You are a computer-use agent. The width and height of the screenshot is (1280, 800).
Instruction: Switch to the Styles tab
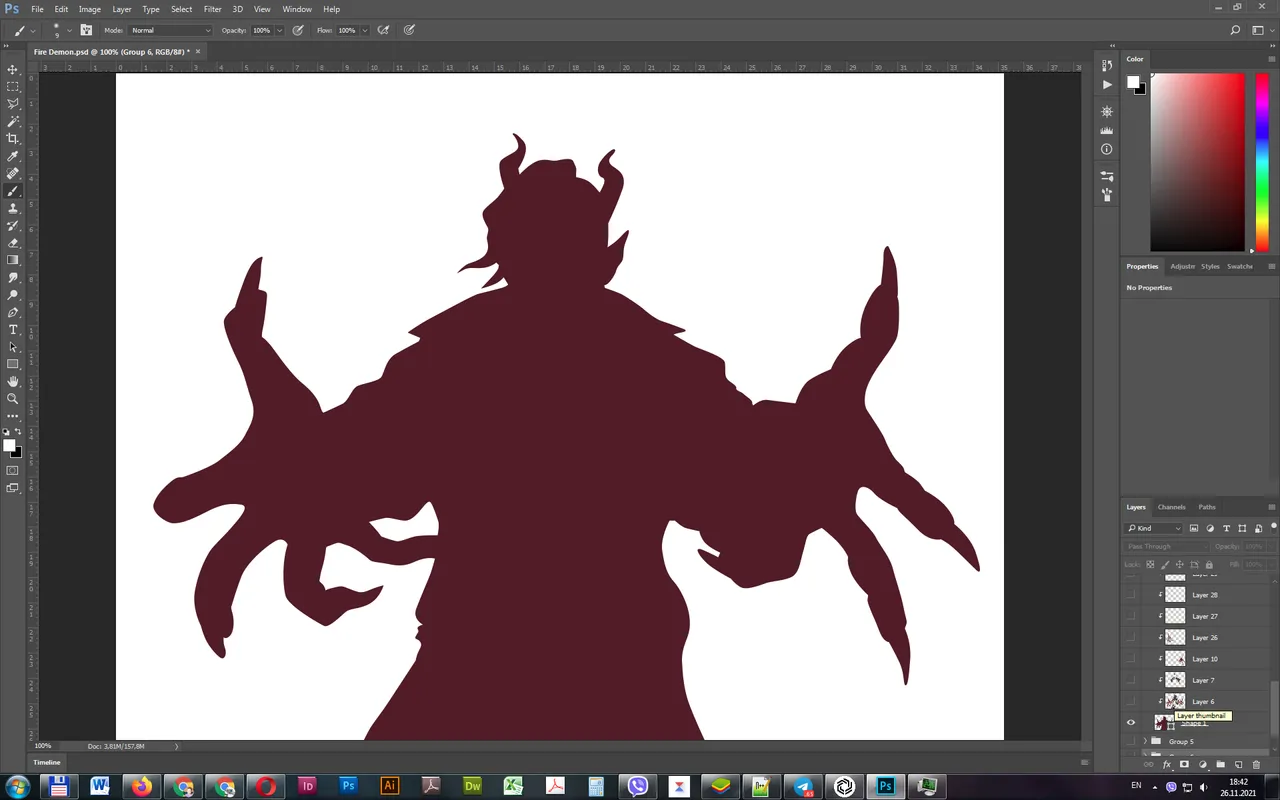[1210, 266]
